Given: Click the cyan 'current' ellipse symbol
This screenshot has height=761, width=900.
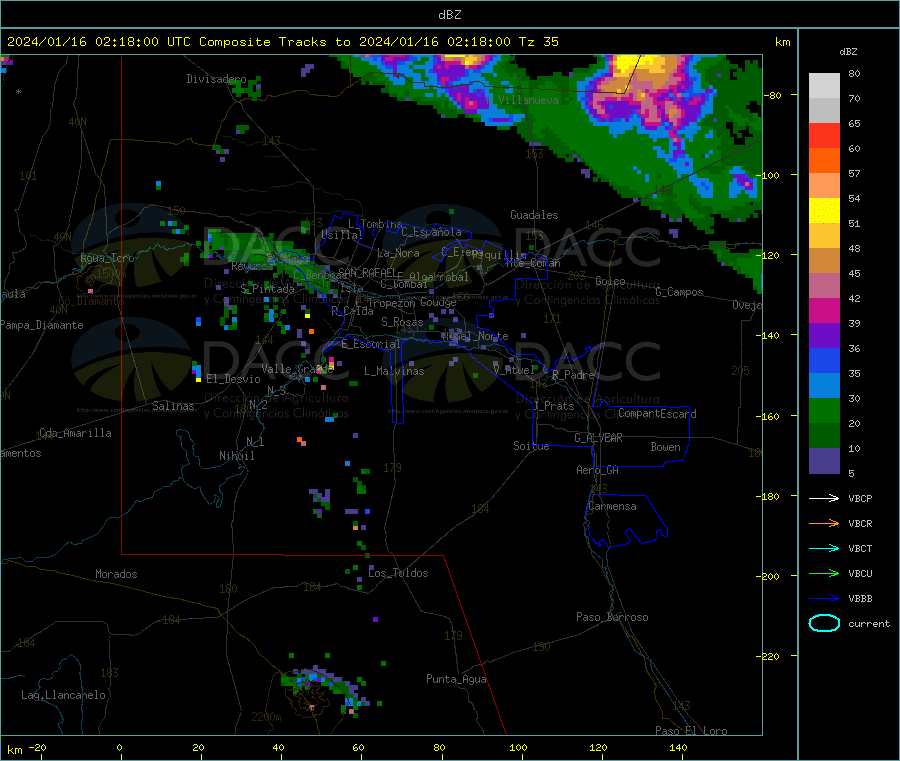Looking at the screenshot, I should click(824, 623).
